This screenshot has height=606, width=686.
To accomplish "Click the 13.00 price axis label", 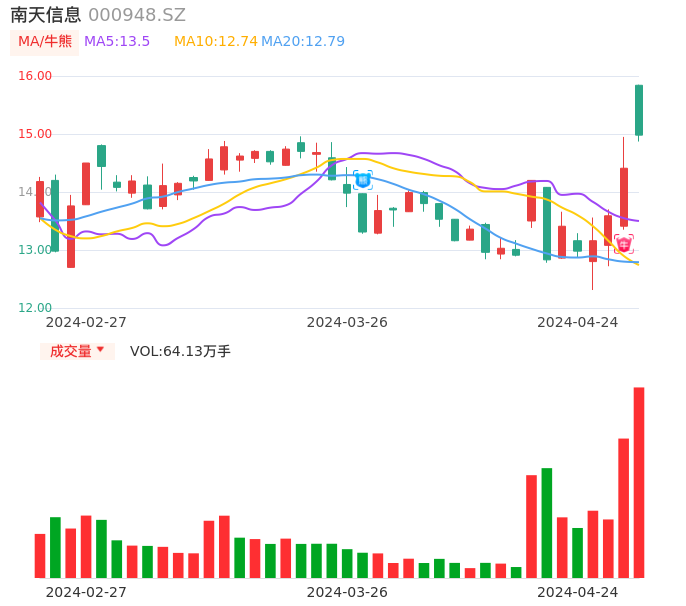I will pos(35,250).
